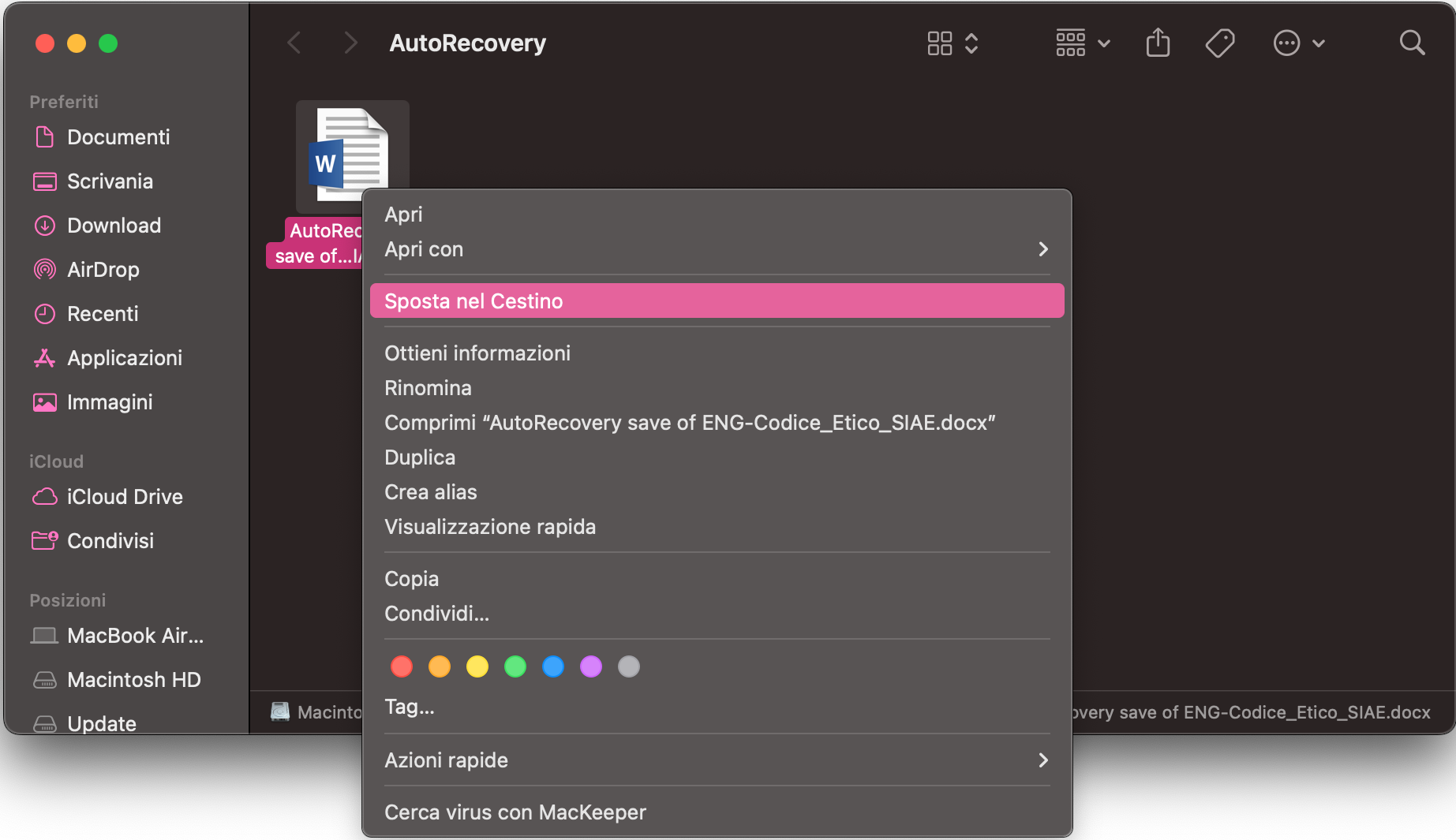Apply the red color tag
Viewport: 1456px width, 840px height.
[x=402, y=667]
